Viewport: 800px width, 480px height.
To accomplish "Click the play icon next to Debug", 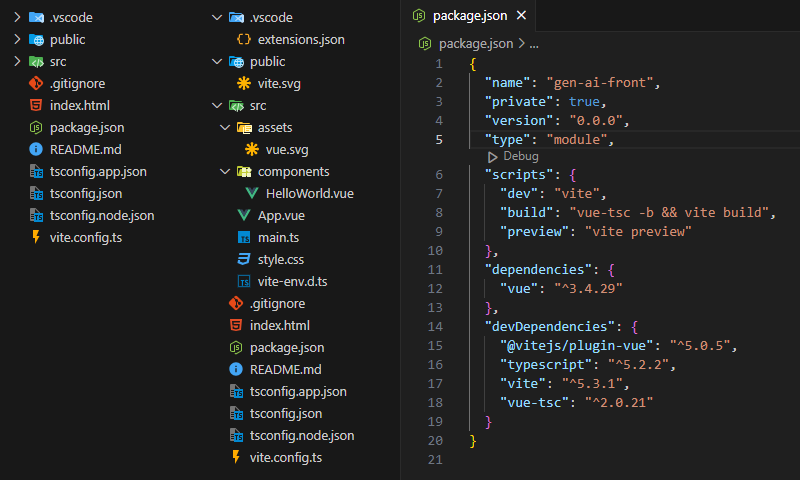I will pos(492,157).
